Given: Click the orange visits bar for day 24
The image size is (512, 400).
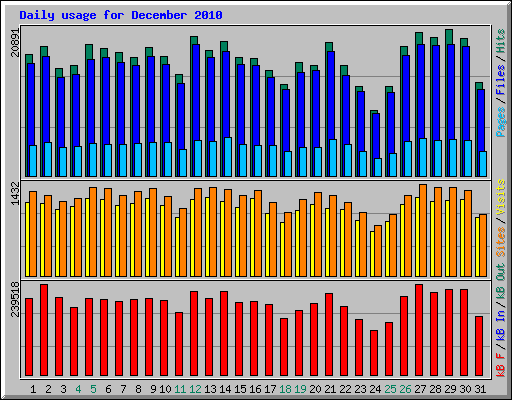Looking at the screenshot, I should (x=378, y=251).
